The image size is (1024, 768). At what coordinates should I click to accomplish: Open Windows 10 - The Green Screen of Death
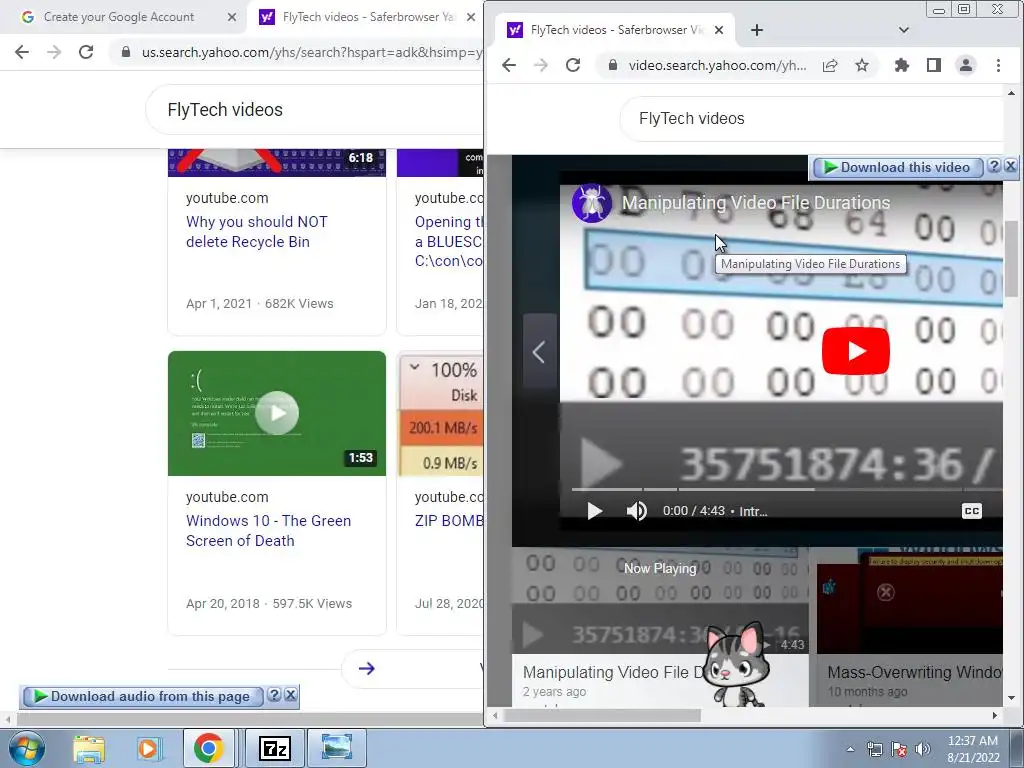point(268,531)
